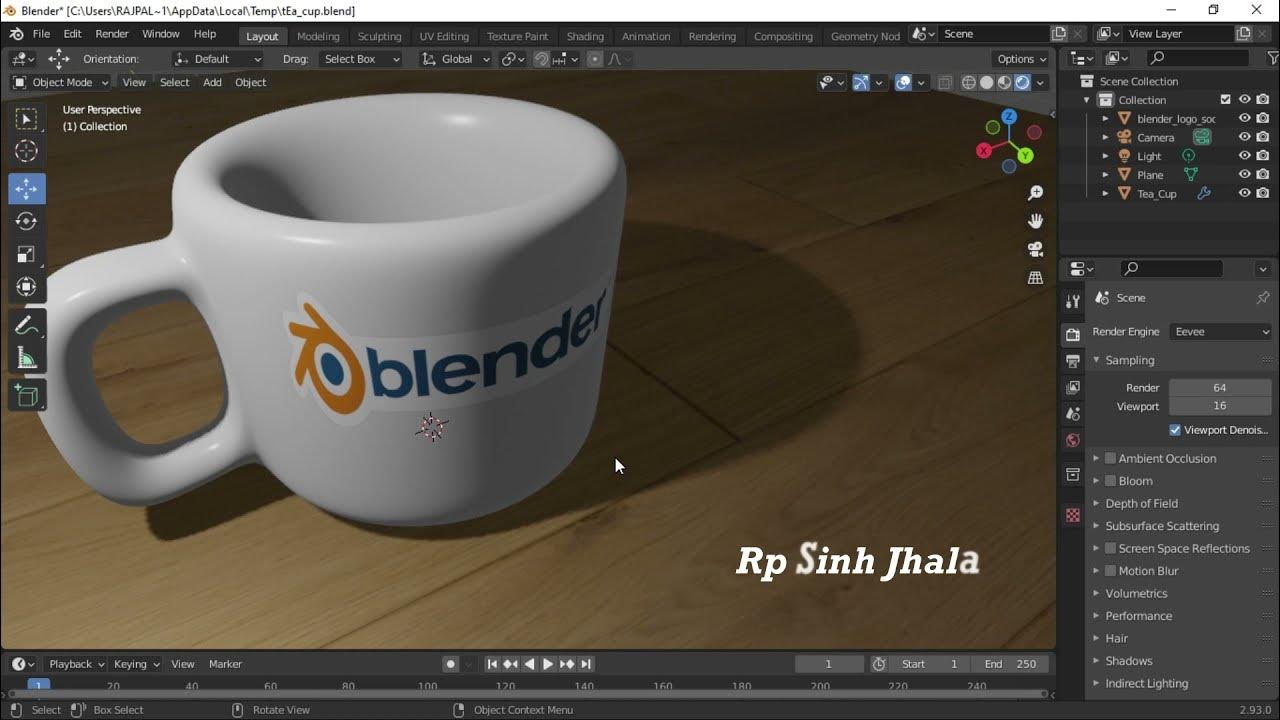1280x720 pixels.
Task: Toggle X-ray in viewport header
Action: point(944,83)
